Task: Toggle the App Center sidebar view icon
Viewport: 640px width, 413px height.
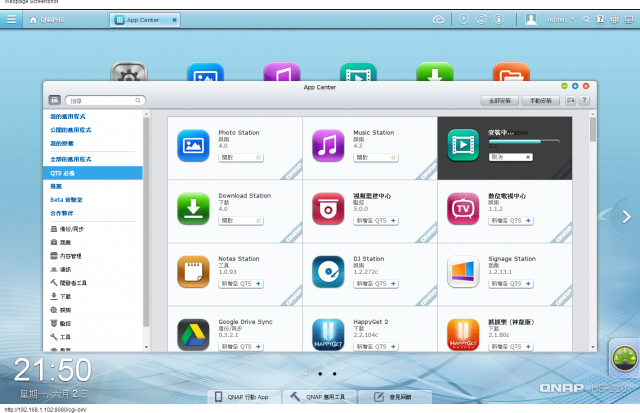Action: pos(54,100)
